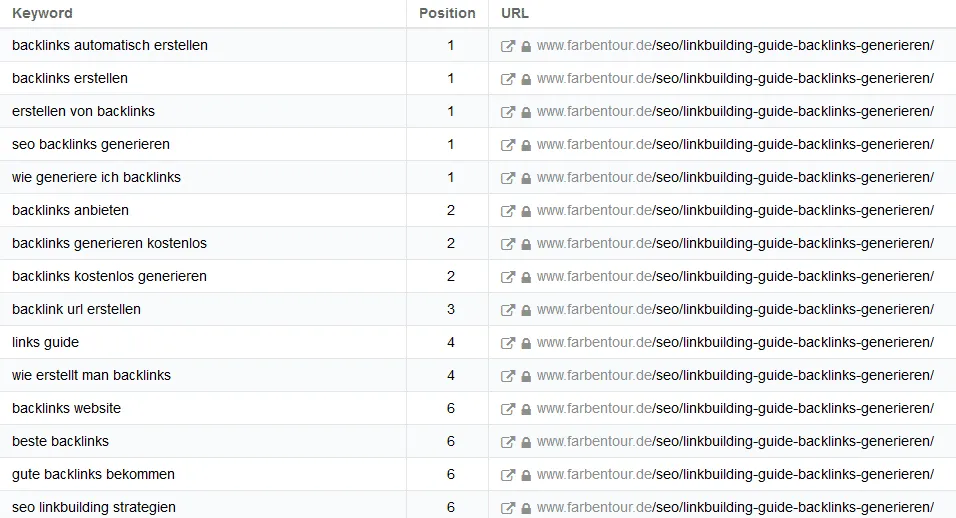Open farbentour URL in 'gute backlinks bekommen' row

tap(735, 474)
